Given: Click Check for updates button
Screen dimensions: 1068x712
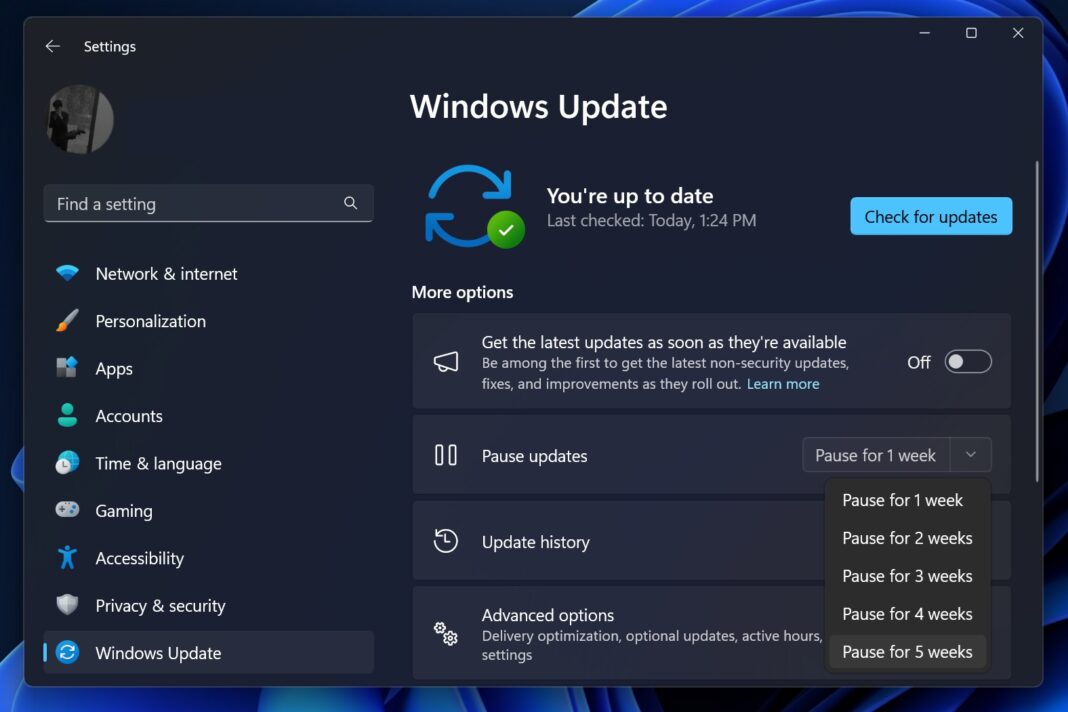Looking at the screenshot, I should 930,217.
